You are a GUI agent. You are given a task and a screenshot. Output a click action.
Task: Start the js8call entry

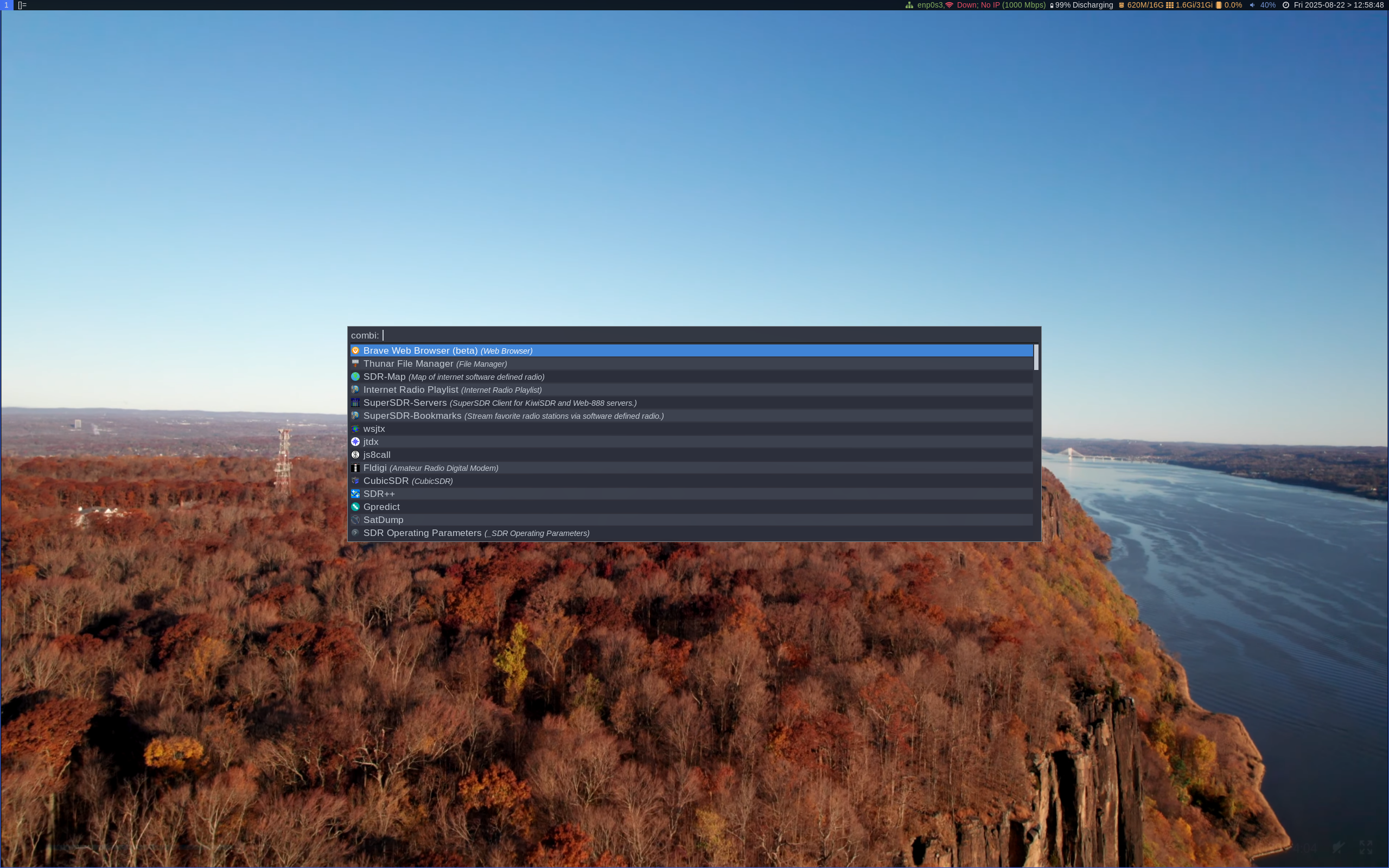[x=691, y=455]
